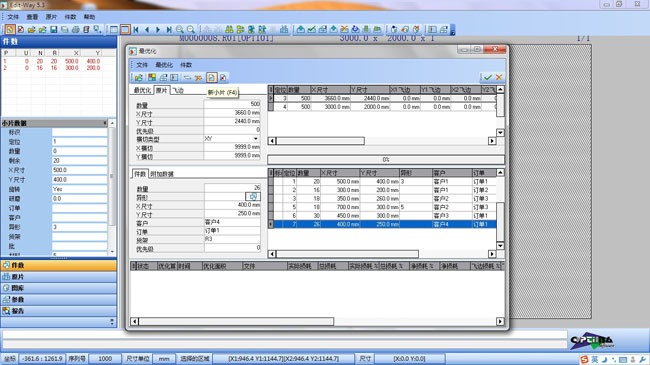
Task: Open the Sogou input method icon in the system tray
Action: pyautogui.click(x=585, y=359)
